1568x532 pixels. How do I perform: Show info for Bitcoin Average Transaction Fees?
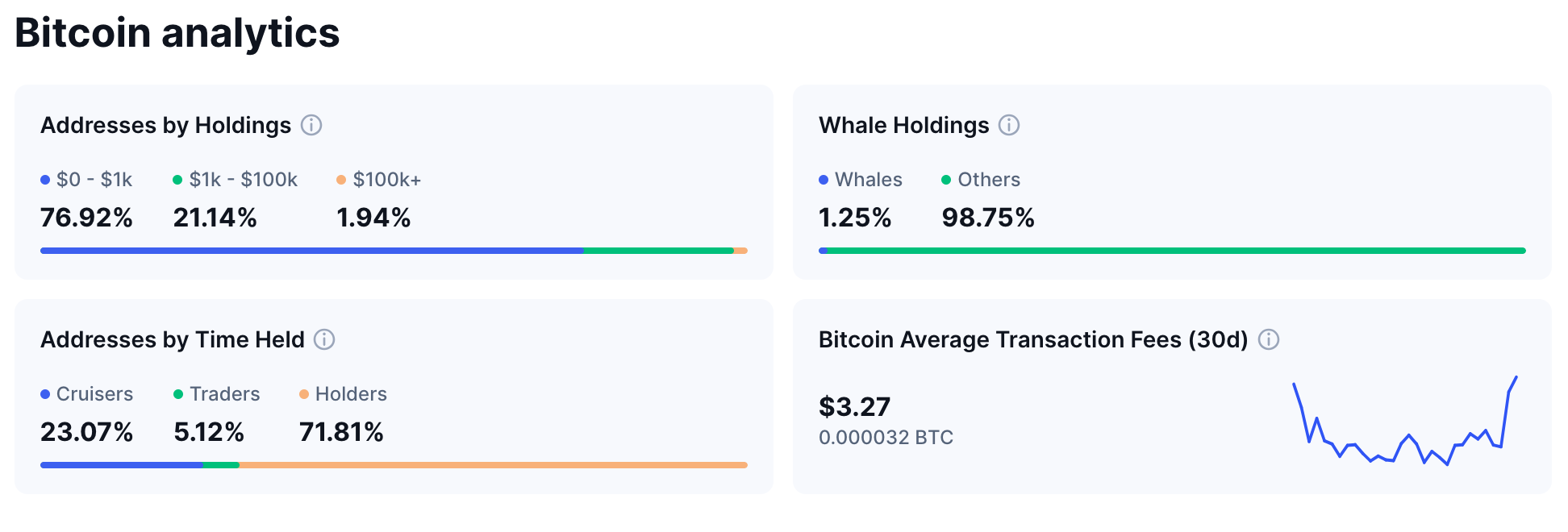click(x=1269, y=339)
